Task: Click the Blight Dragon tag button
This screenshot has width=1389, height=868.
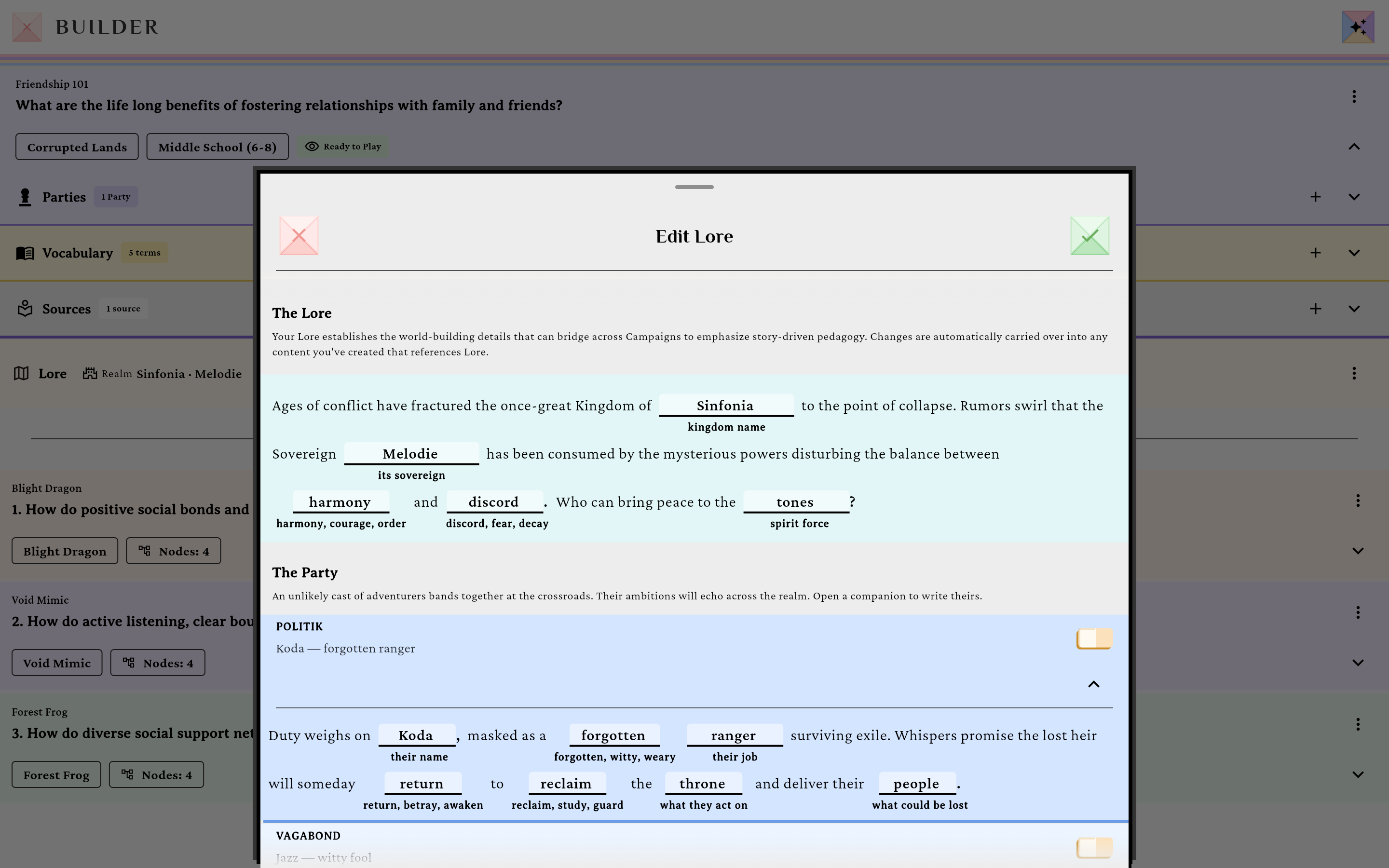Action: [65, 551]
